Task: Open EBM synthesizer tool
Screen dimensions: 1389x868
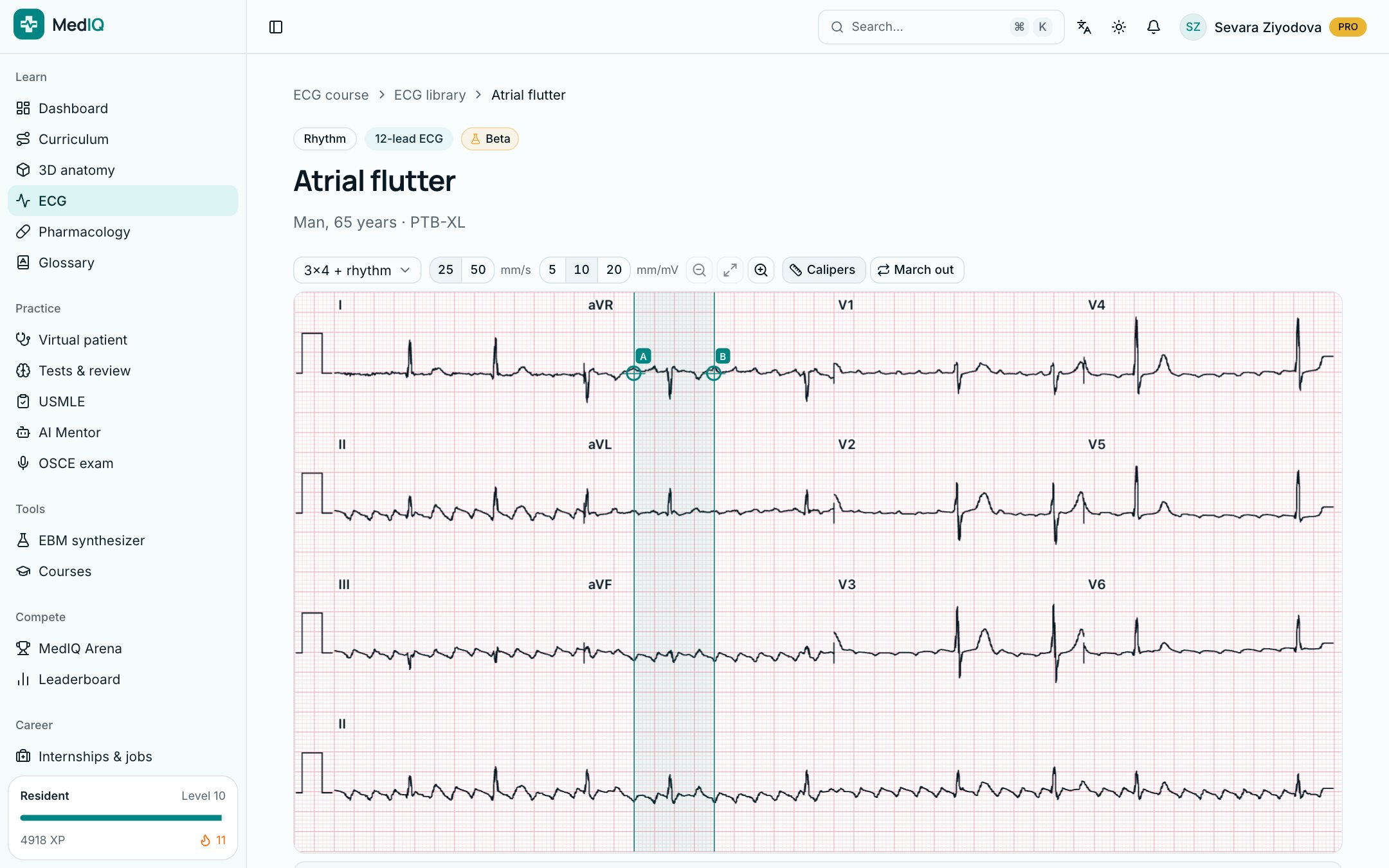Action: [x=123, y=540]
